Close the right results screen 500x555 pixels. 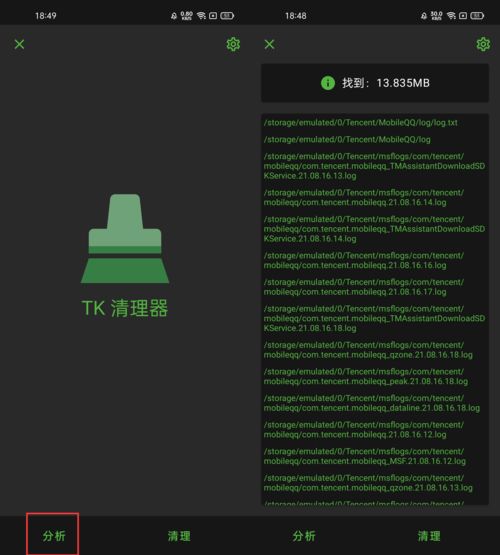pyautogui.click(x=269, y=44)
